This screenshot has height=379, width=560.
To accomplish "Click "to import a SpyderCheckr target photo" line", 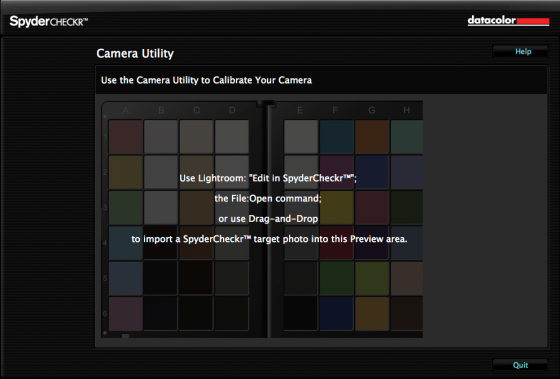I will click(x=269, y=239).
